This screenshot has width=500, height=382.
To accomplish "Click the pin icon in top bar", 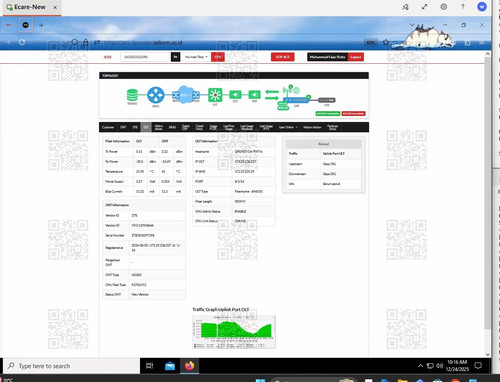I will pyautogui.click(x=405, y=7).
